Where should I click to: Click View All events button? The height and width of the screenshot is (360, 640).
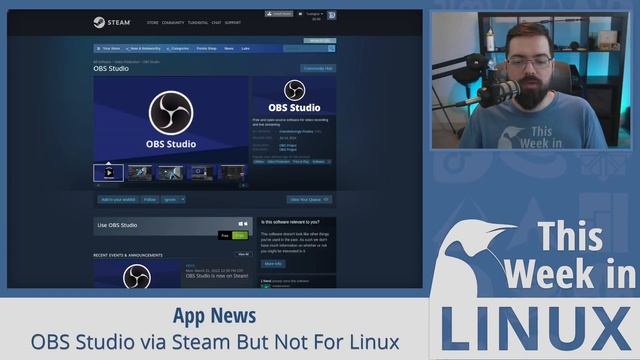243,254
